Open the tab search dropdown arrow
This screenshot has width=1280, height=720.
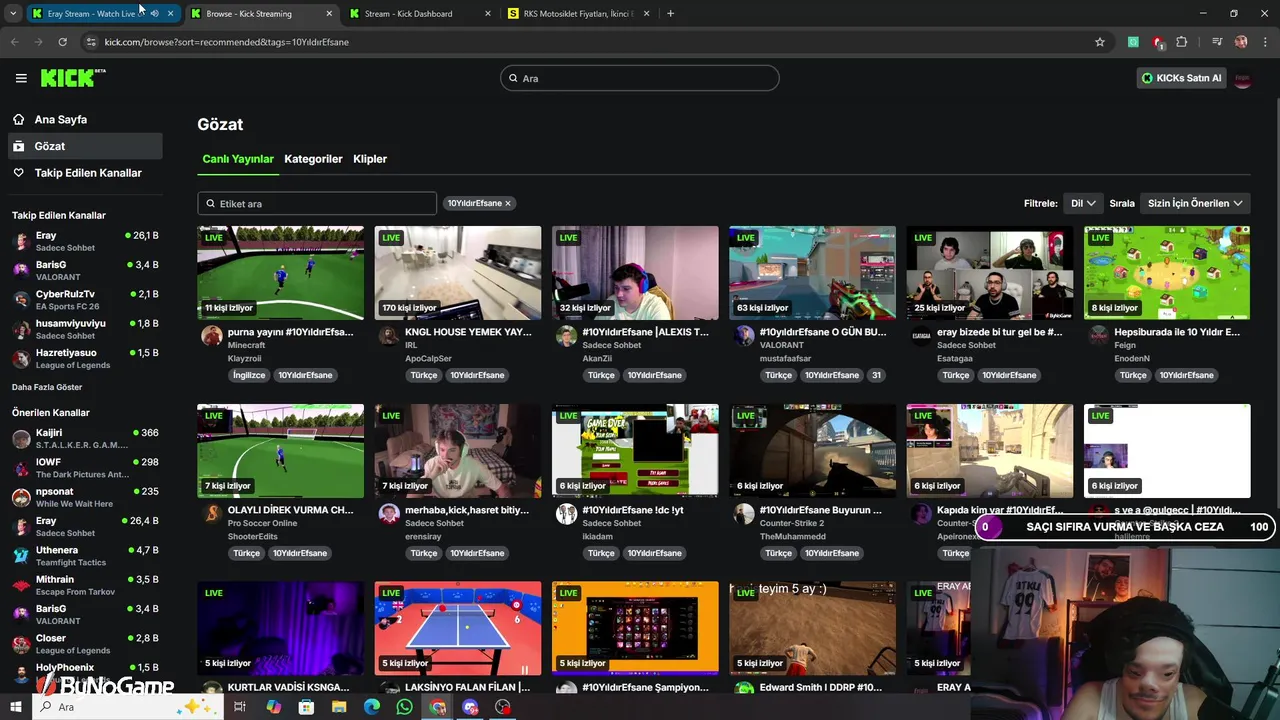(12, 14)
